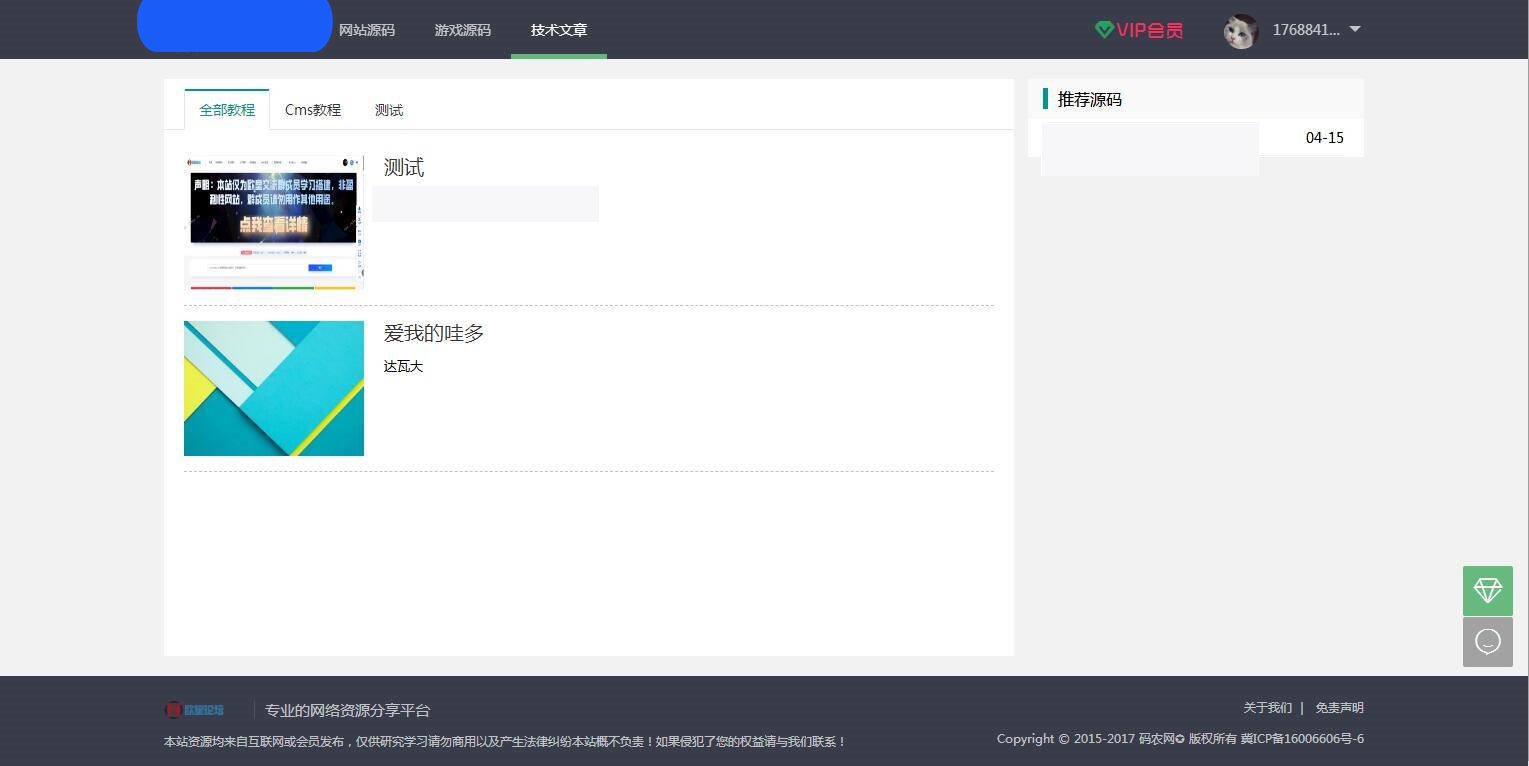
Task: Click the green gem icon beside VIP会员
Action: coord(1104,30)
